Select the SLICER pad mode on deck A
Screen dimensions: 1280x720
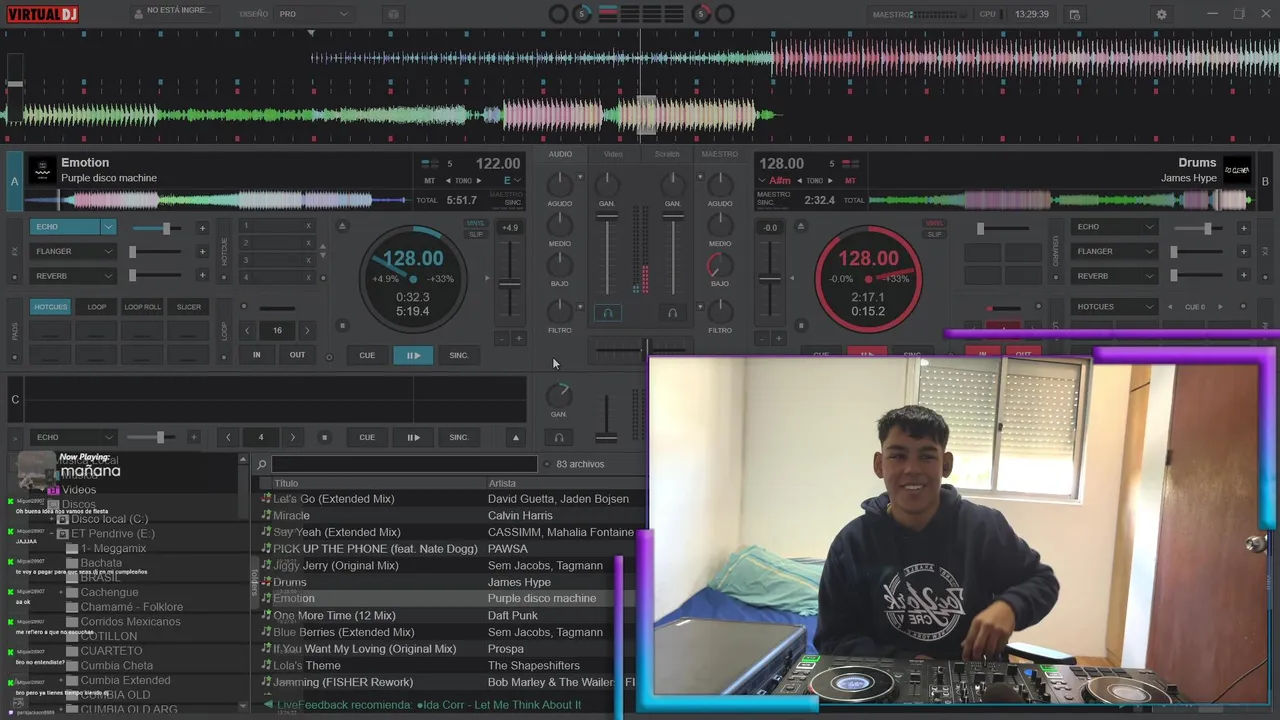point(189,307)
